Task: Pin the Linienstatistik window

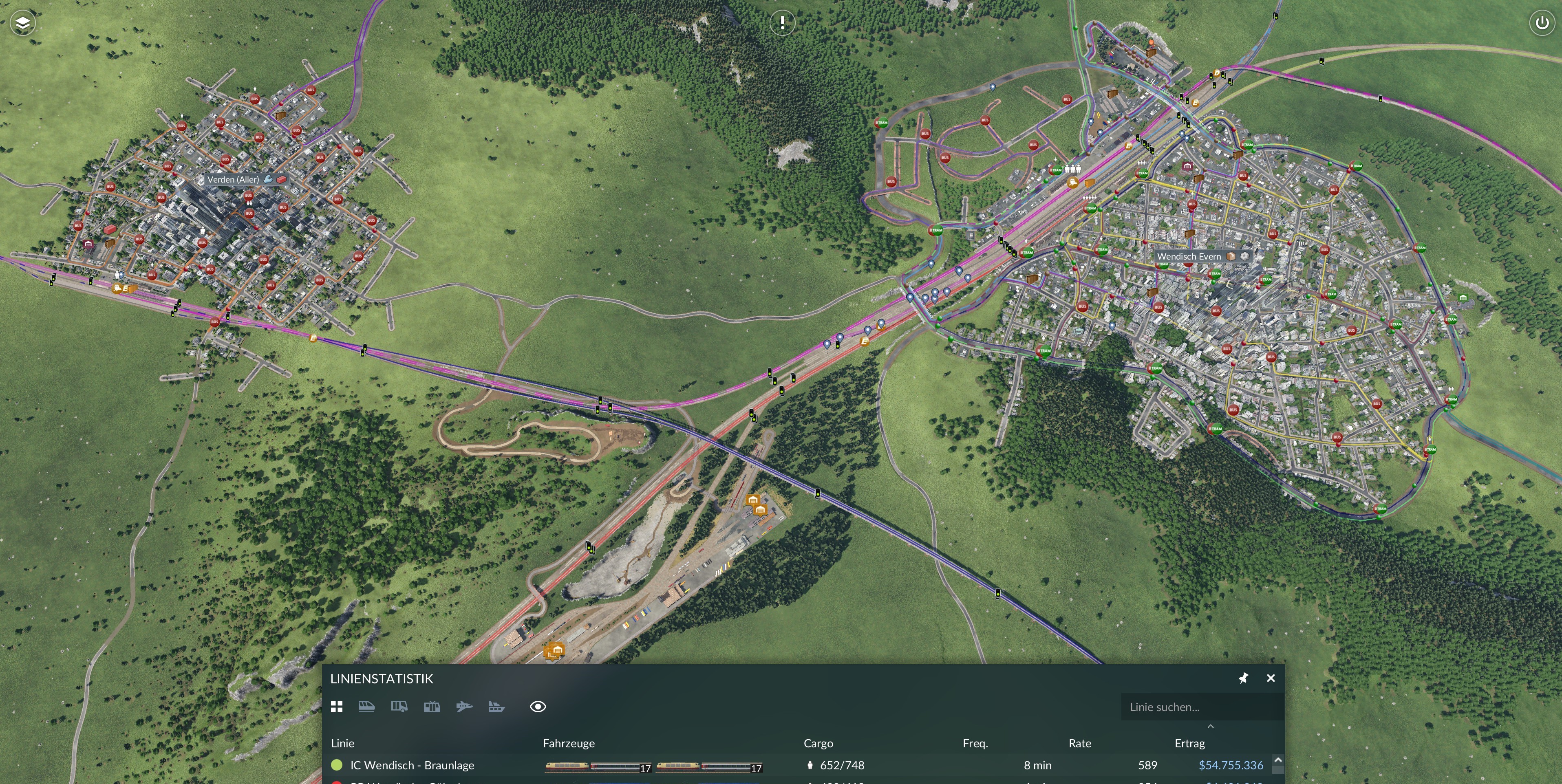Action: pos(1243,678)
